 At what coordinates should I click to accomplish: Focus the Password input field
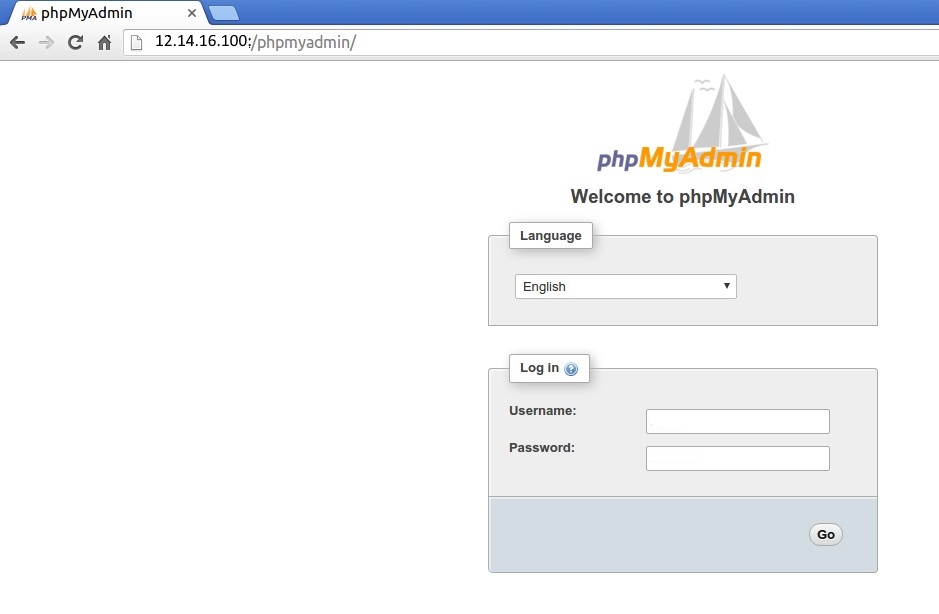tap(738, 458)
